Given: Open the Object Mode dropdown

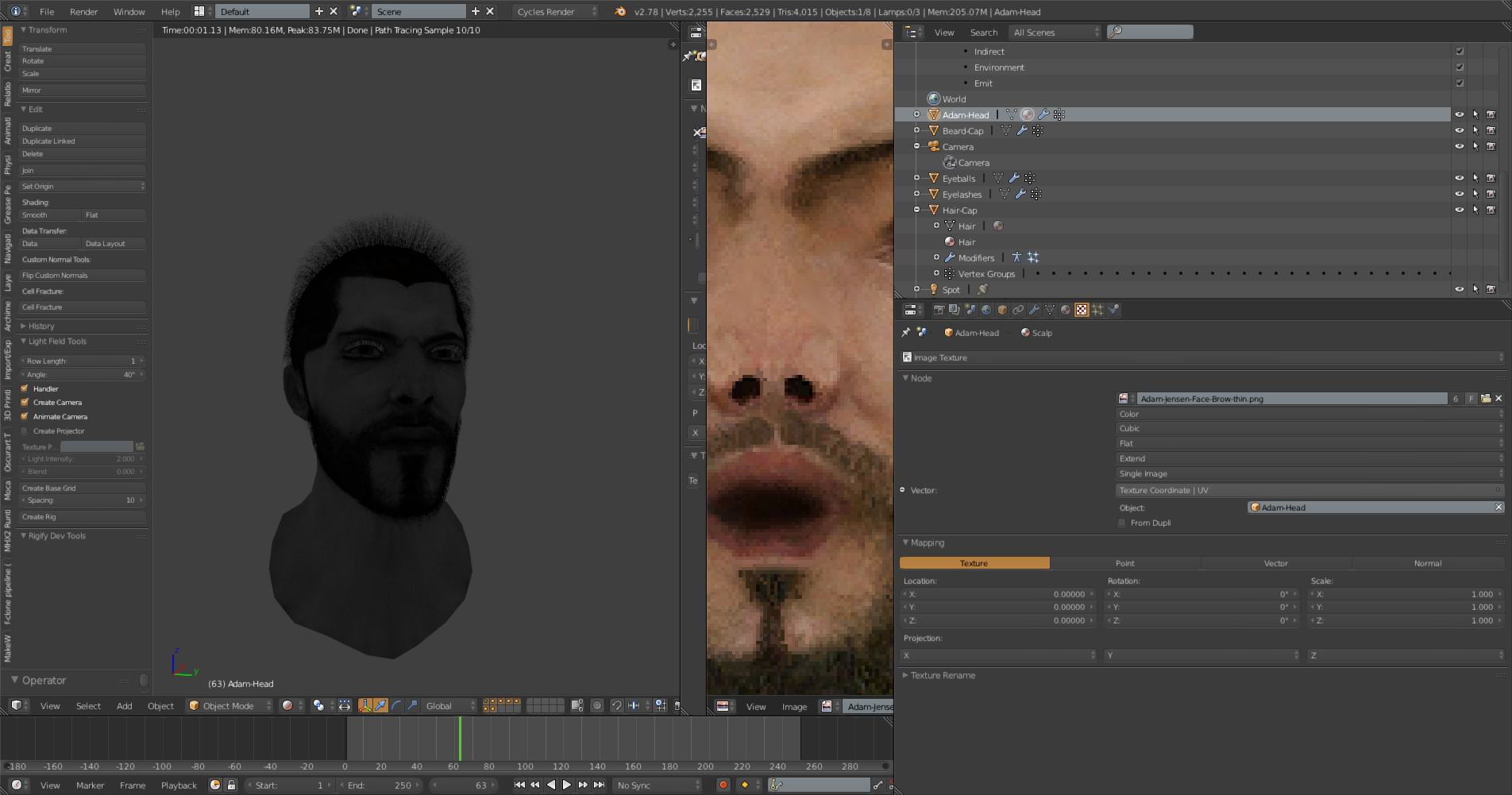Looking at the screenshot, I should [x=229, y=705].
